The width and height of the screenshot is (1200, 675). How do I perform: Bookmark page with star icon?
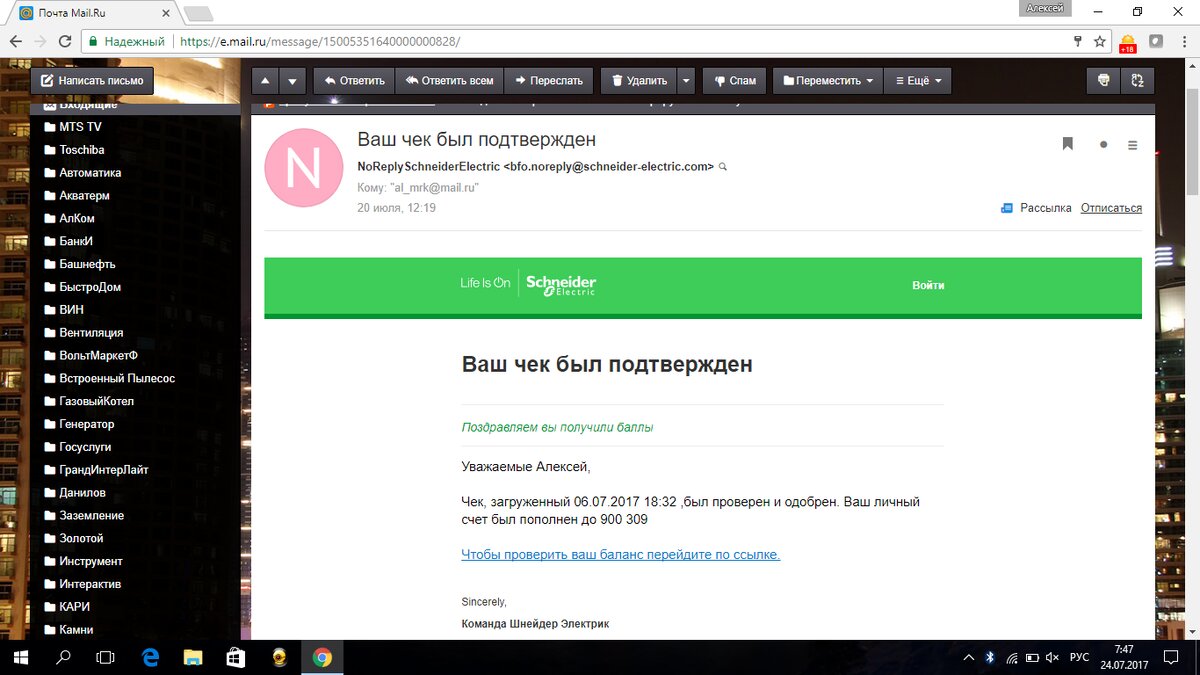[1100, 42]
